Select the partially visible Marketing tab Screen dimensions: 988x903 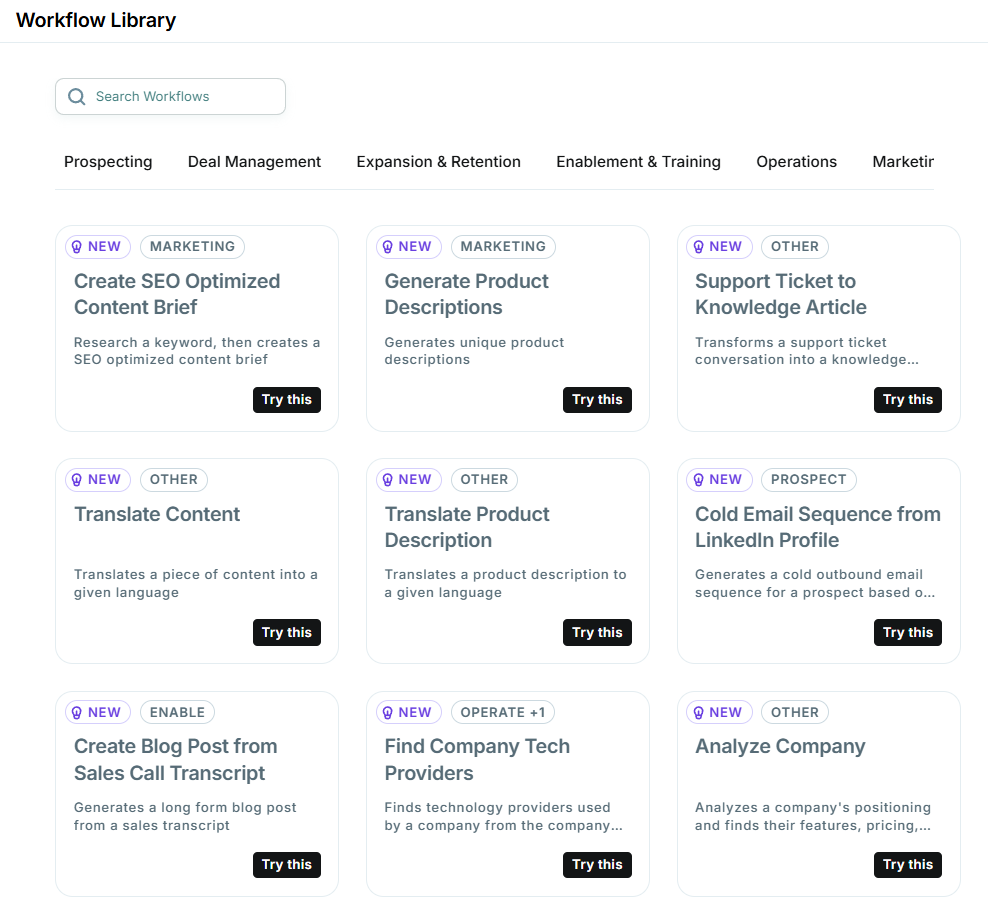(903, 162)
